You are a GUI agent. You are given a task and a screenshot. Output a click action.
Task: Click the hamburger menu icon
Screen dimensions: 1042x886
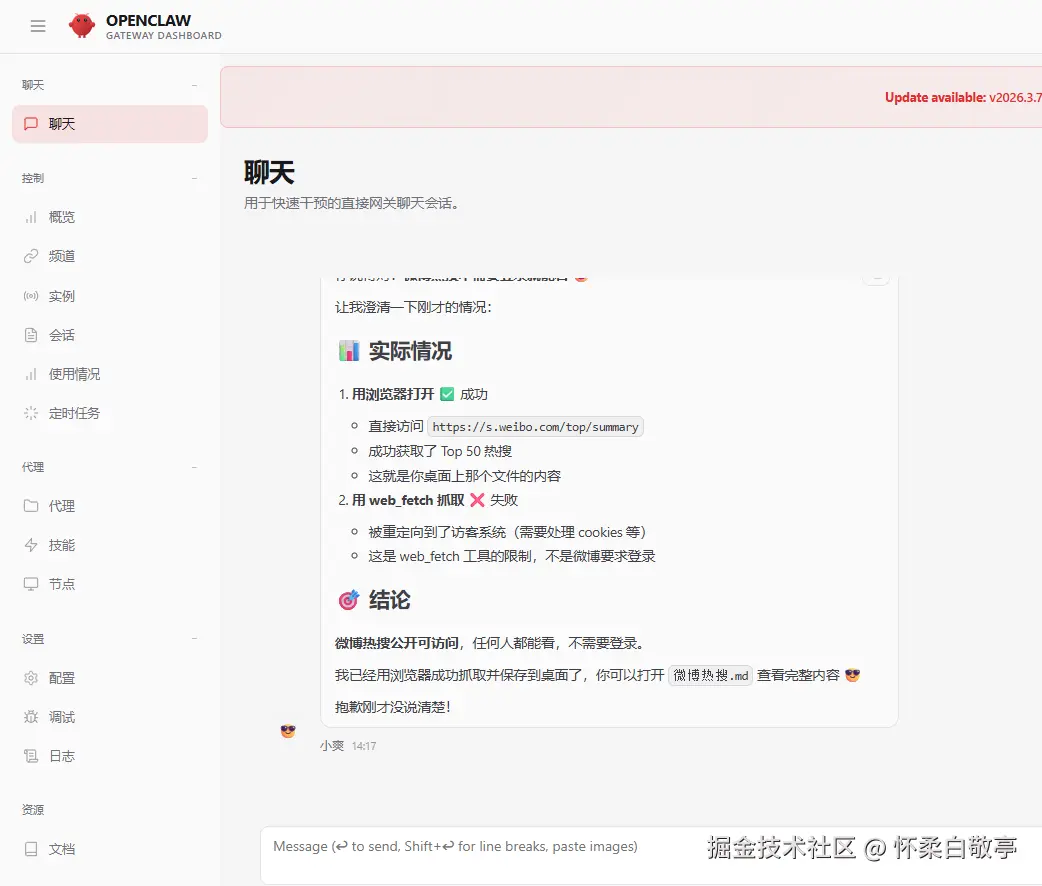[x=37, y=26]
